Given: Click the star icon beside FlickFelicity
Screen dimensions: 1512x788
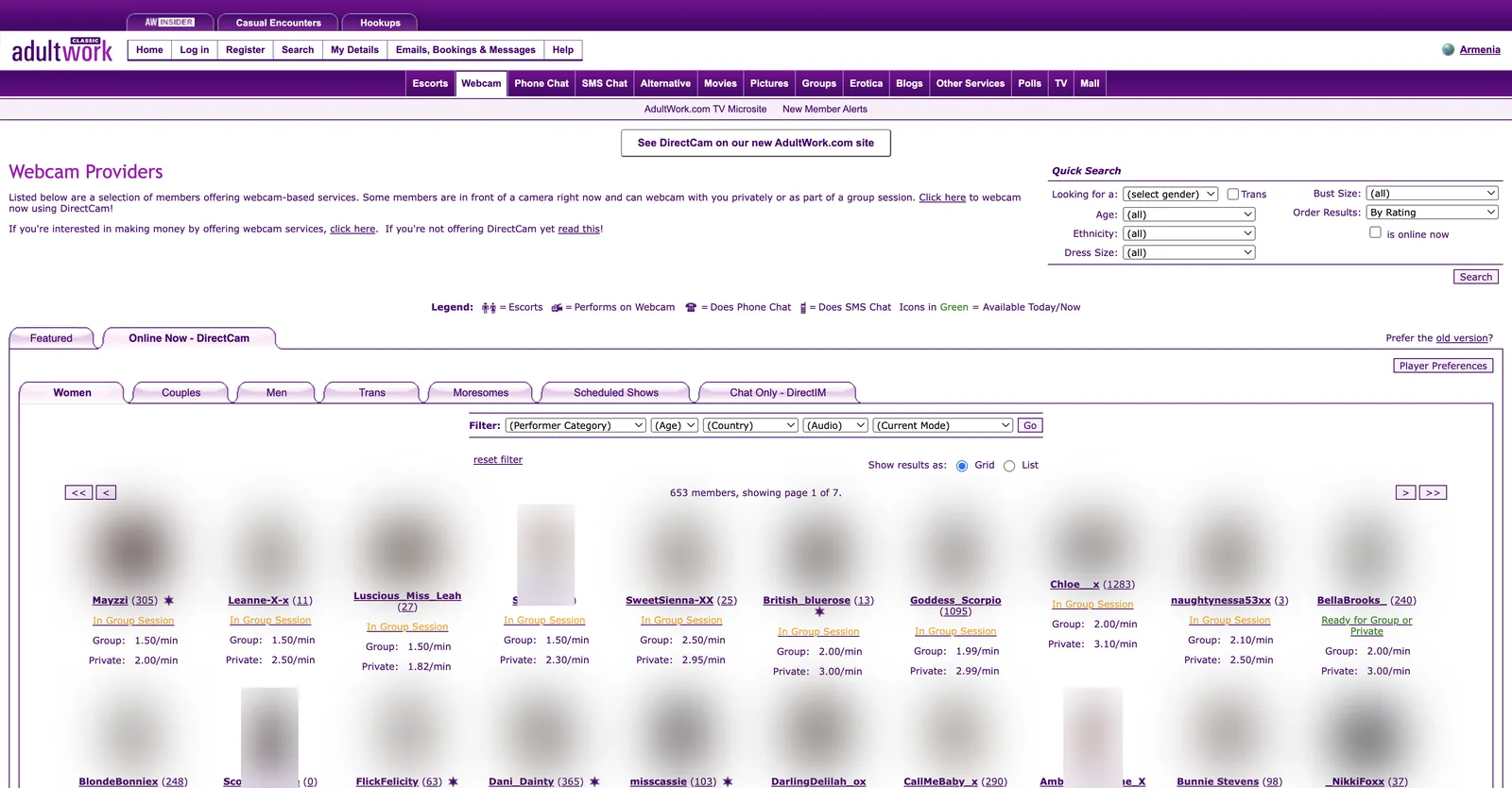Looking at the screenshot, I should click(x=453, y=781).
